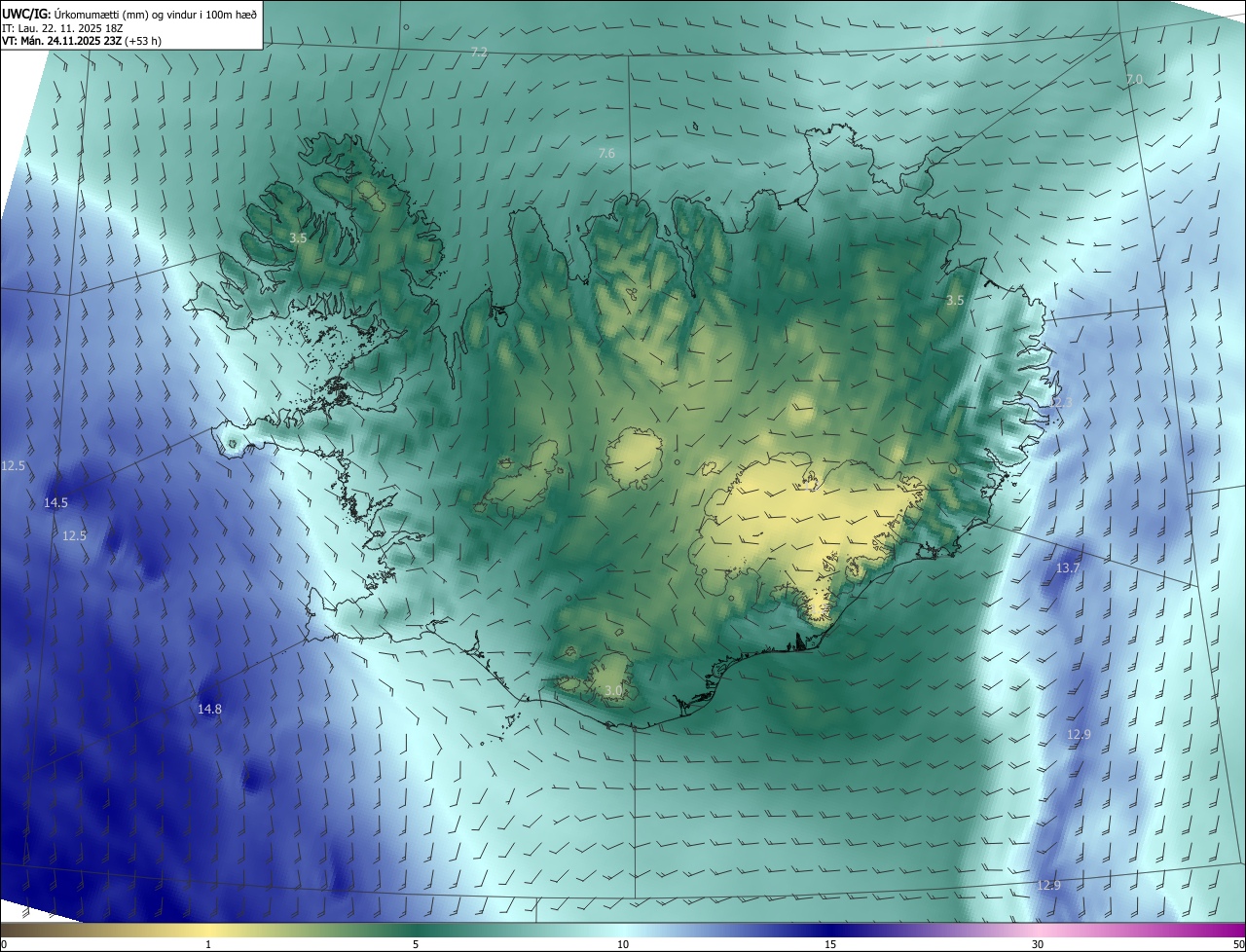Pick the "3.0" value on the southern glacier
The image size is (1246, 952).
coord(613,691)
